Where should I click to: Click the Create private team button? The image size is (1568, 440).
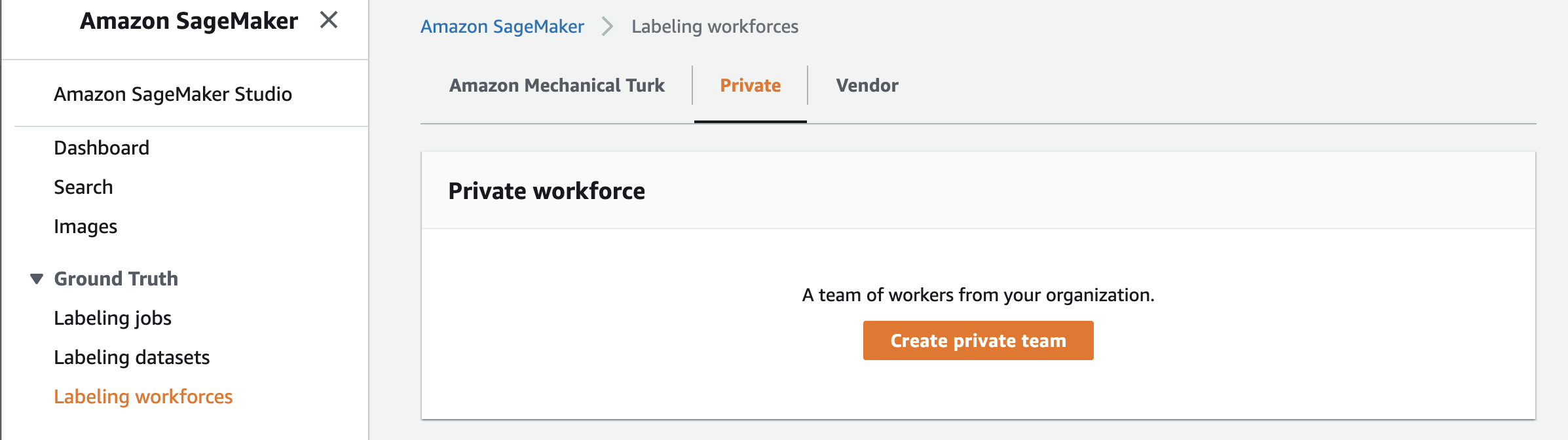point(979,340)
